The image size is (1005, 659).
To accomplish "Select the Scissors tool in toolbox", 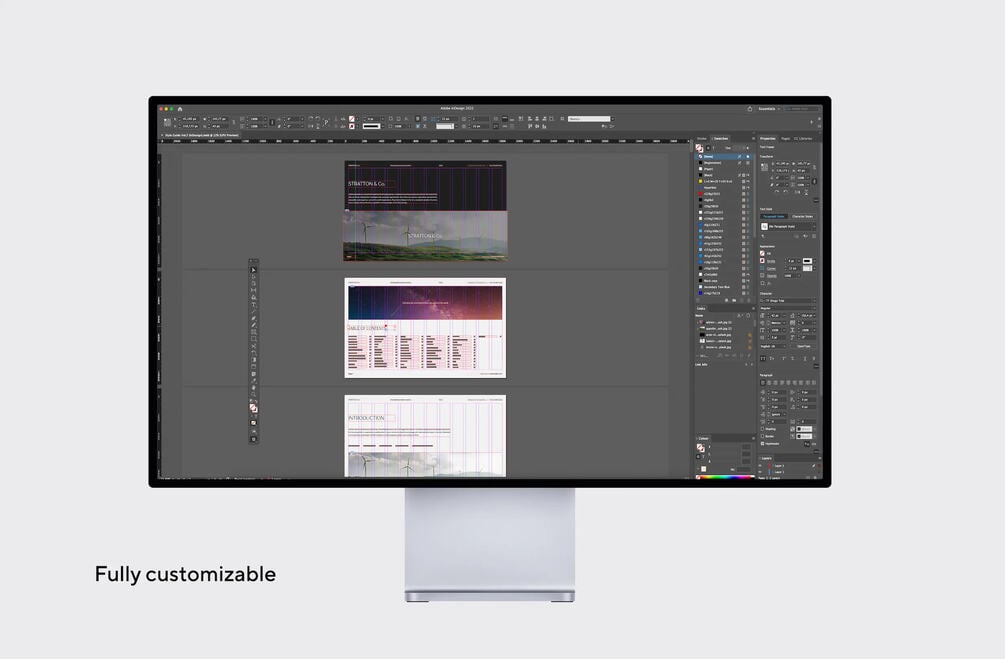I will tap(253, 346).
